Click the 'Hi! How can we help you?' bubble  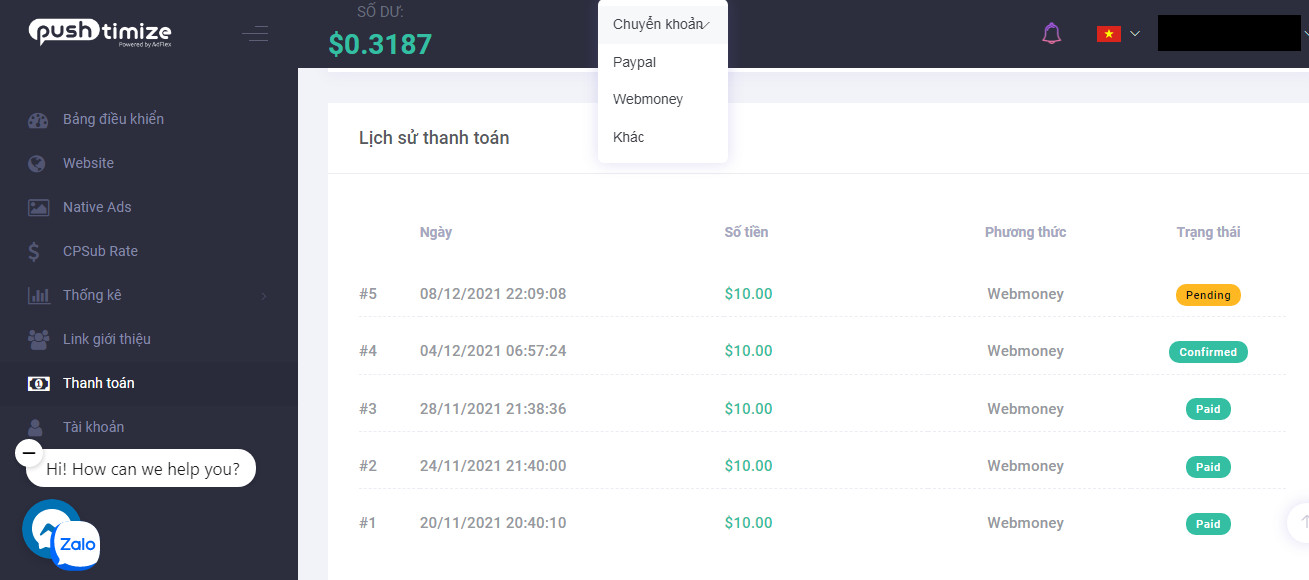pyautogui.click(x=142, y=468)
